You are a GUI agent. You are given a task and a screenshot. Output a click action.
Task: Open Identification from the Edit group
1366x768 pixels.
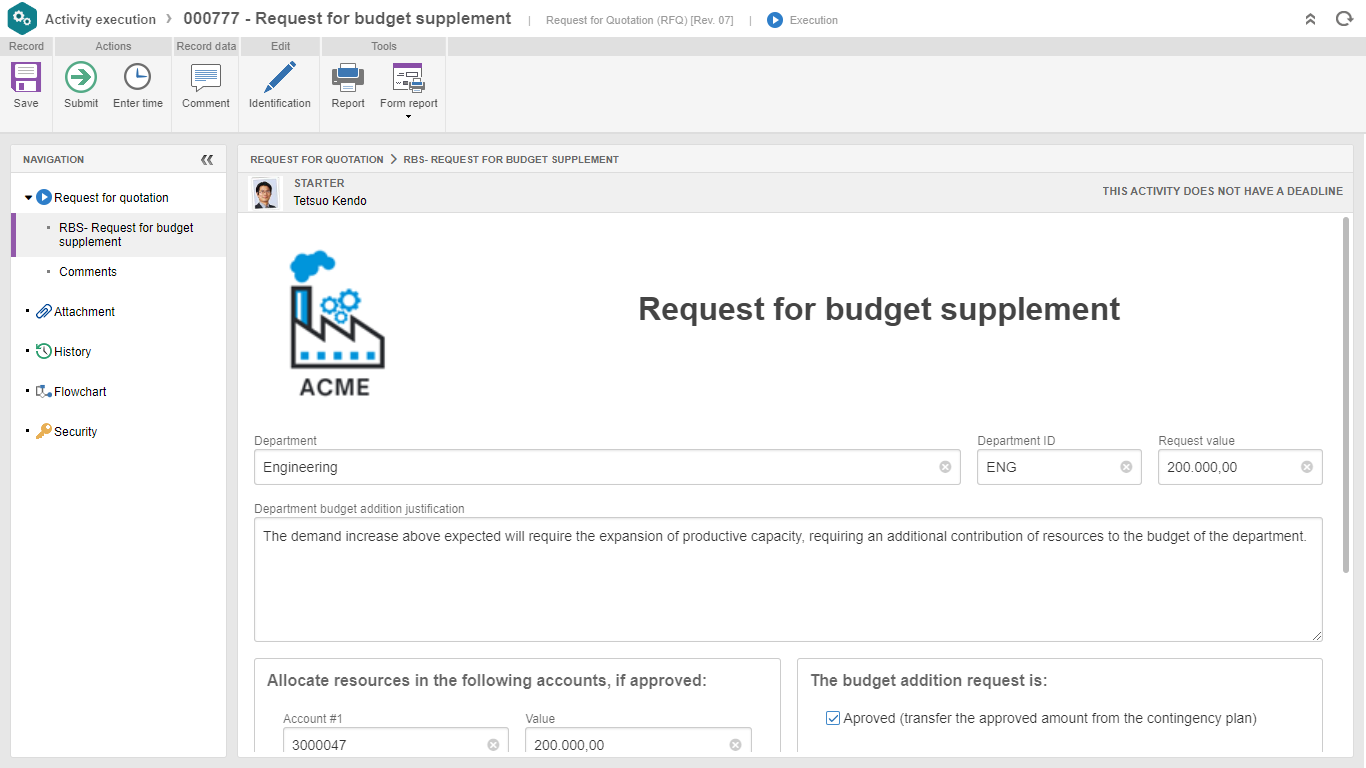278,77
